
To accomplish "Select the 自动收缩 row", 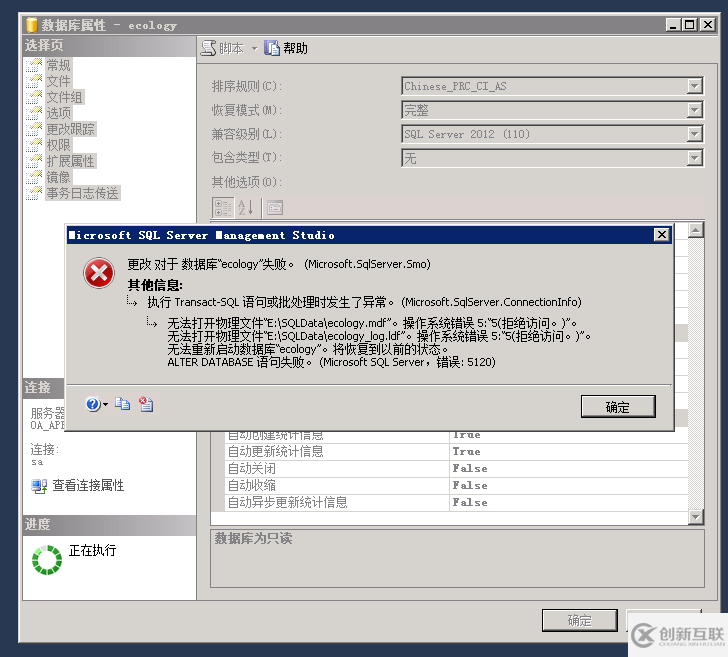I will tap(450, 486).
